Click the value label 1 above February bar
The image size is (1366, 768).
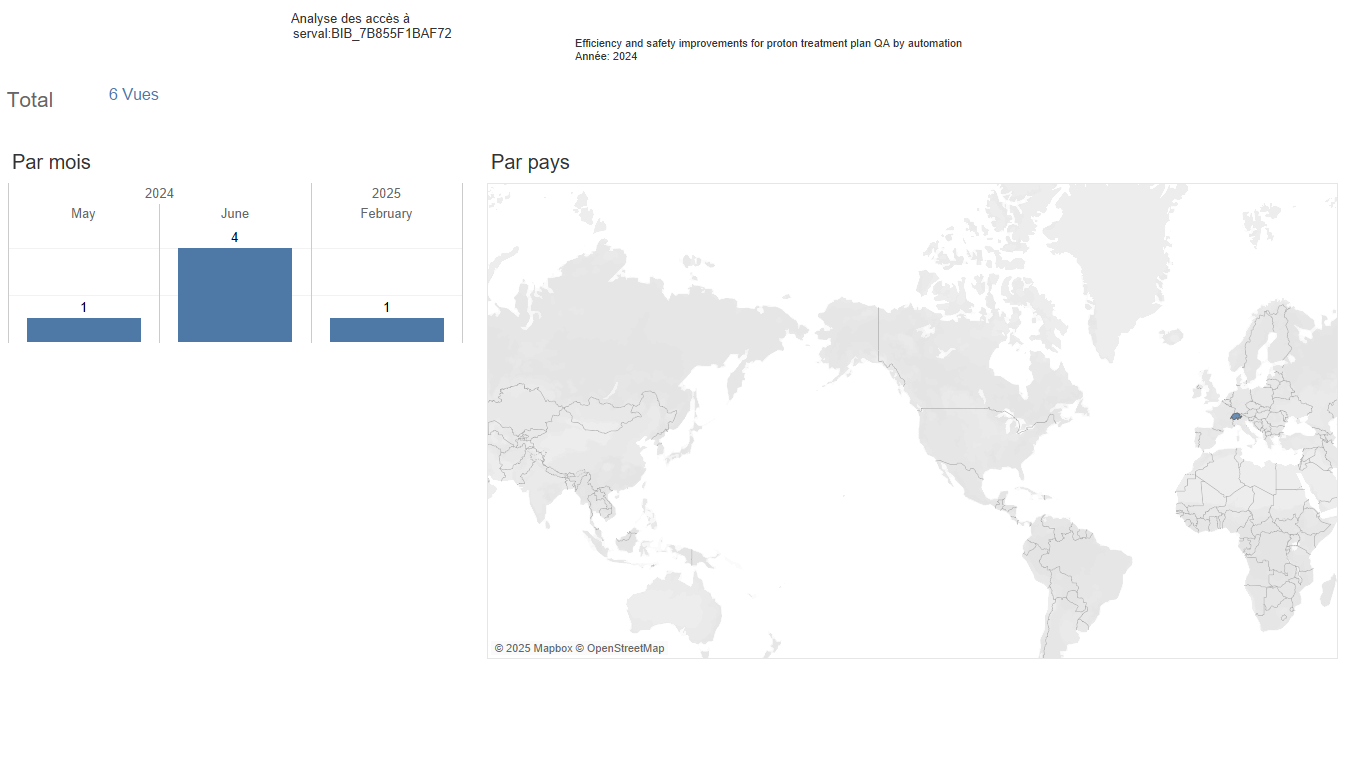tap(387, 307)
